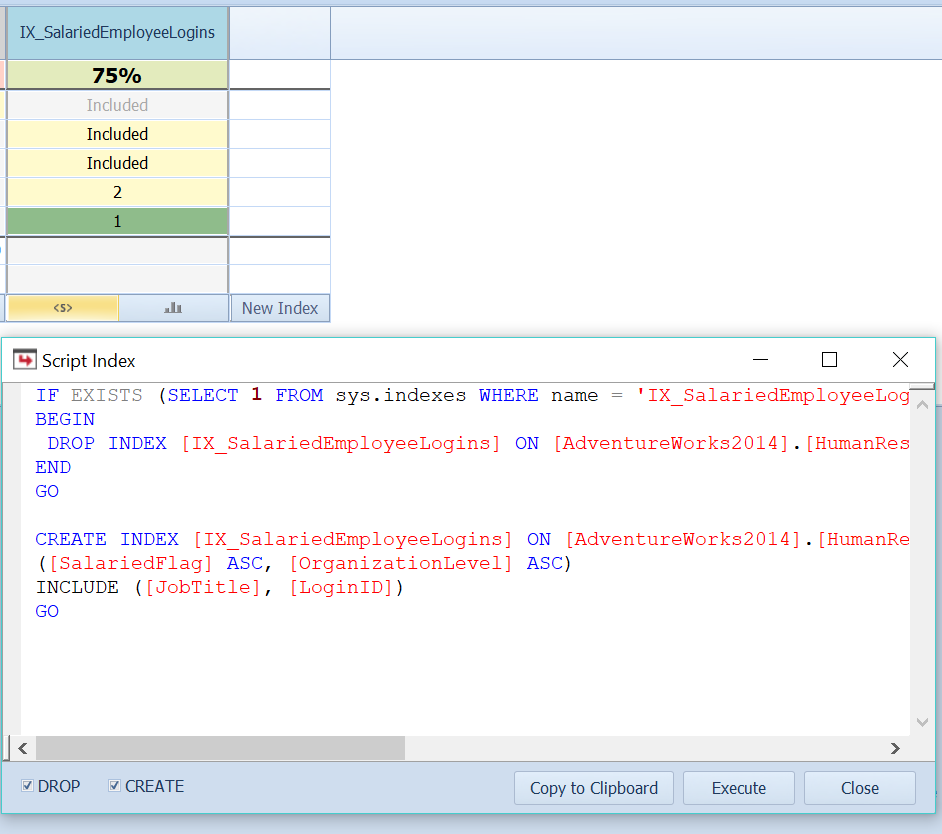
Task: Open the New Index tab
Action: click(279, 308)
